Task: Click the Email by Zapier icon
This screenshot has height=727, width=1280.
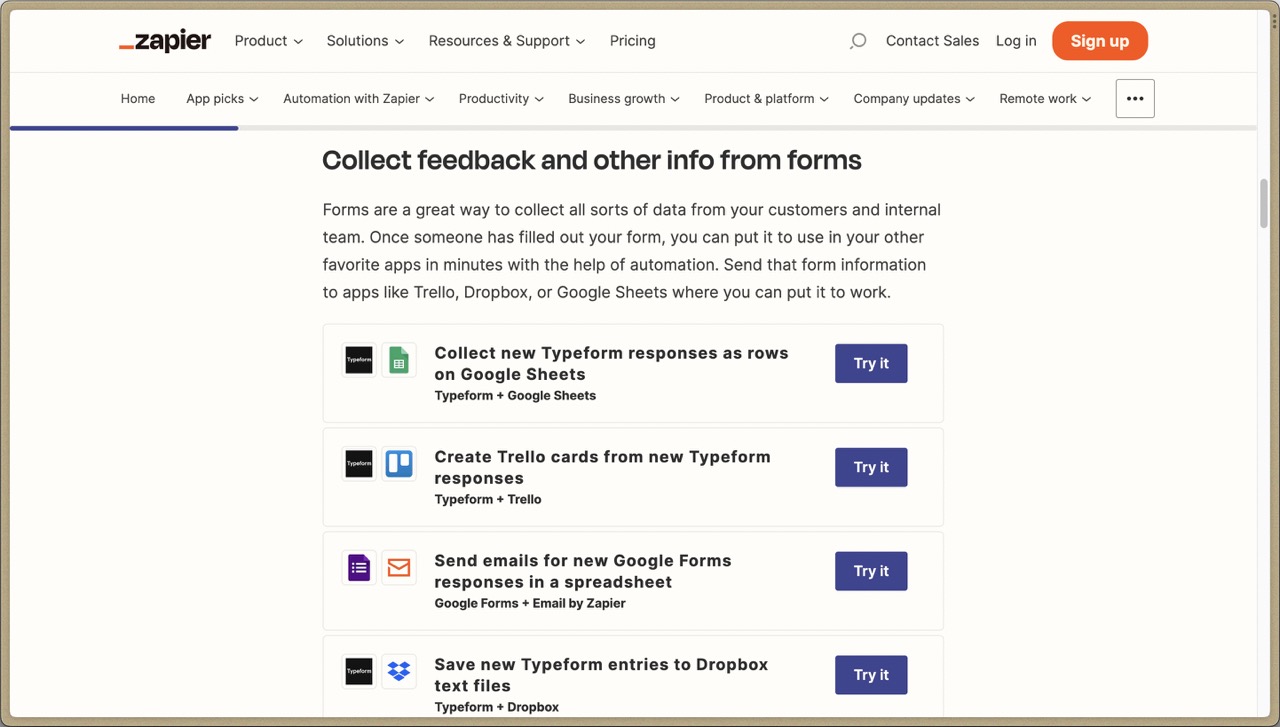Action: [399, 568]
